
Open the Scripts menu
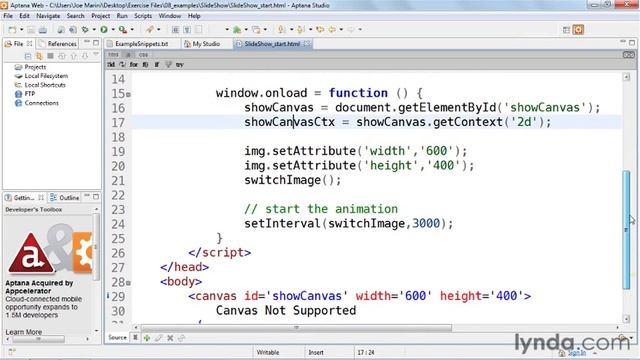[x=143, y=16]
